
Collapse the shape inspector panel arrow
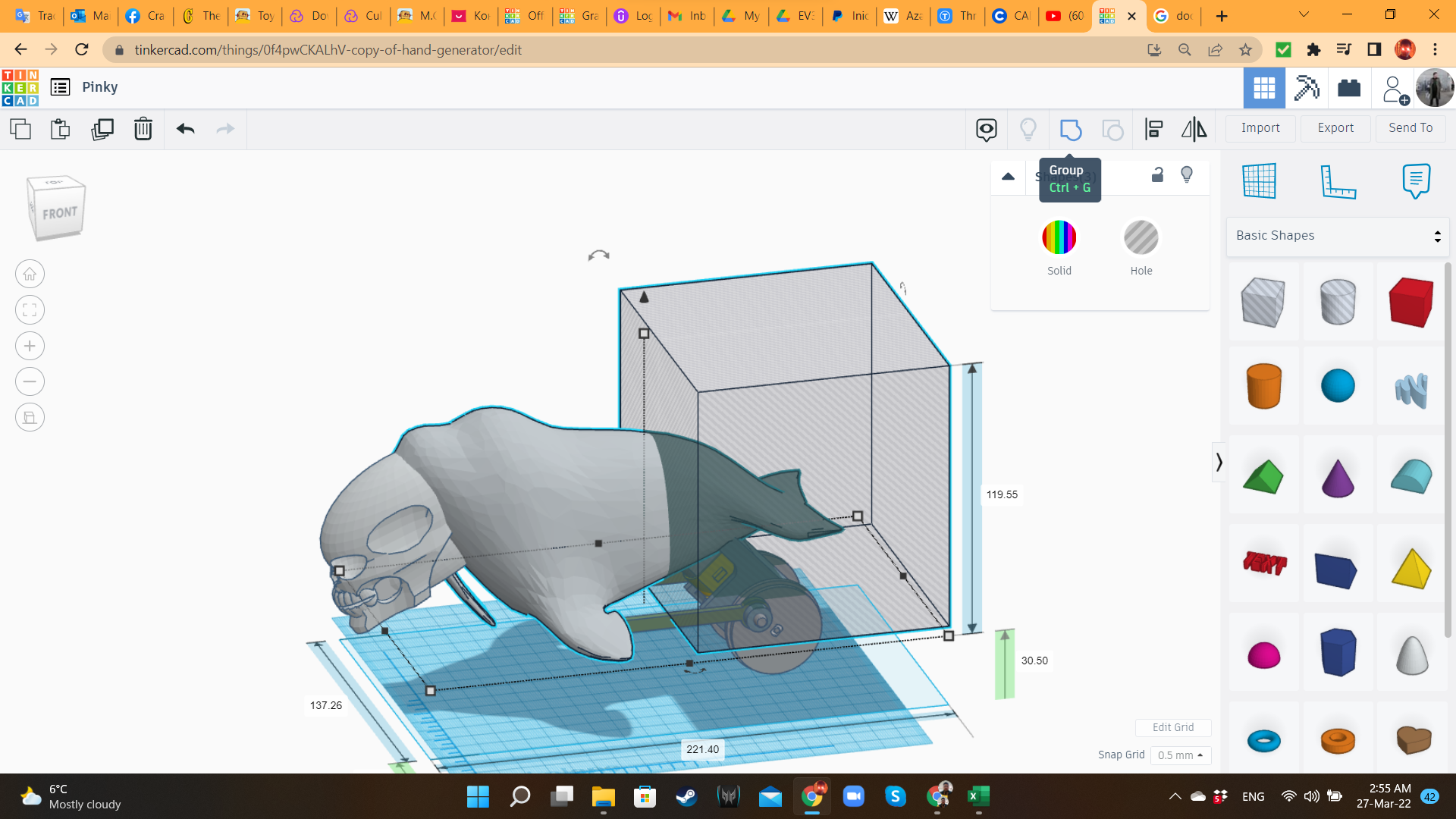coord(1008,177)
